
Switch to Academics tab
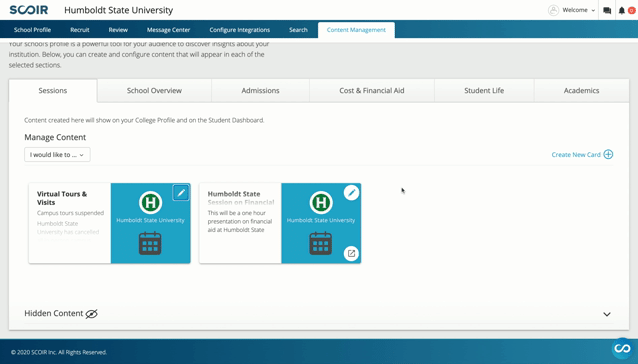click(581, 90)
